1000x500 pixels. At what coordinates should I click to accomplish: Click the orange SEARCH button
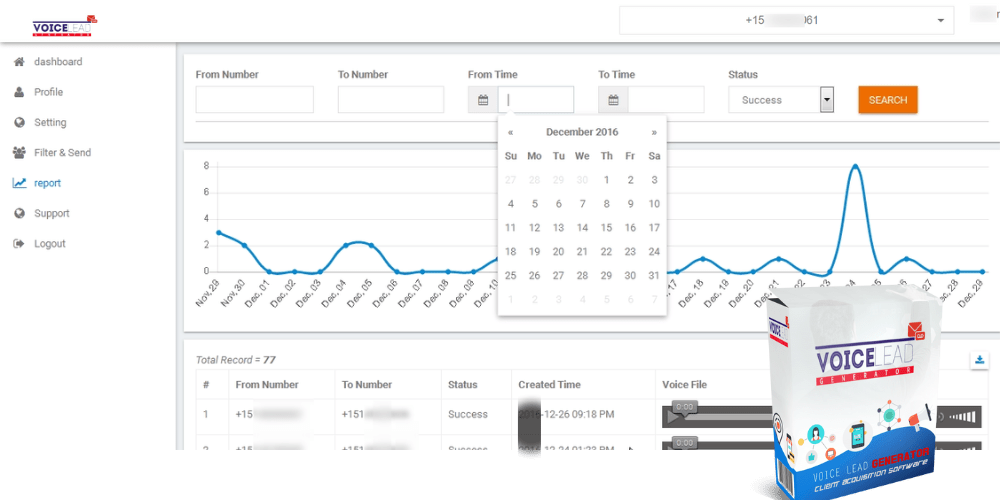[888, 100]
